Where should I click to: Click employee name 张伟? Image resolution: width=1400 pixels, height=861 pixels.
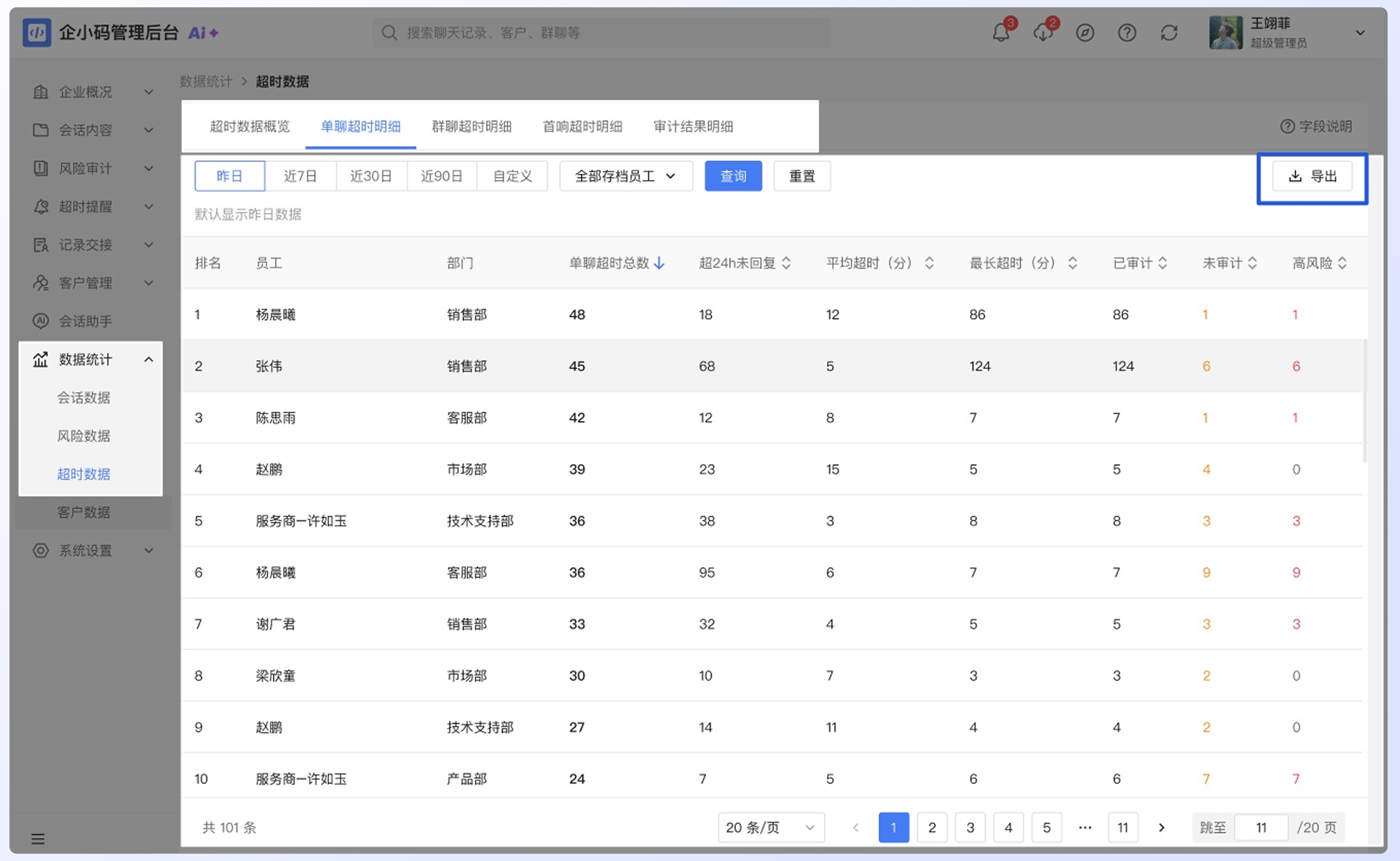[269, 366]
